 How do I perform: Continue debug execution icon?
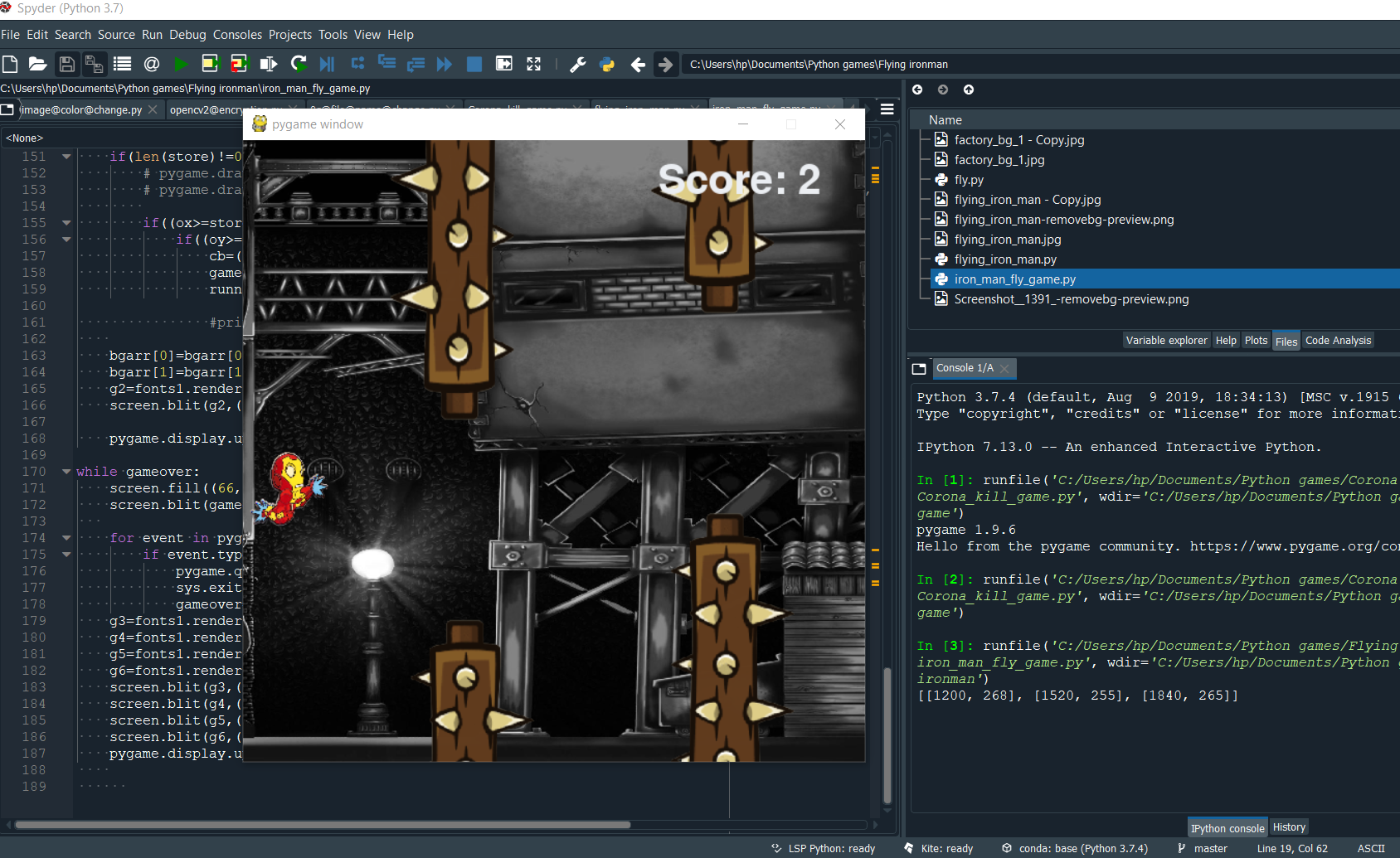point(445,64)
